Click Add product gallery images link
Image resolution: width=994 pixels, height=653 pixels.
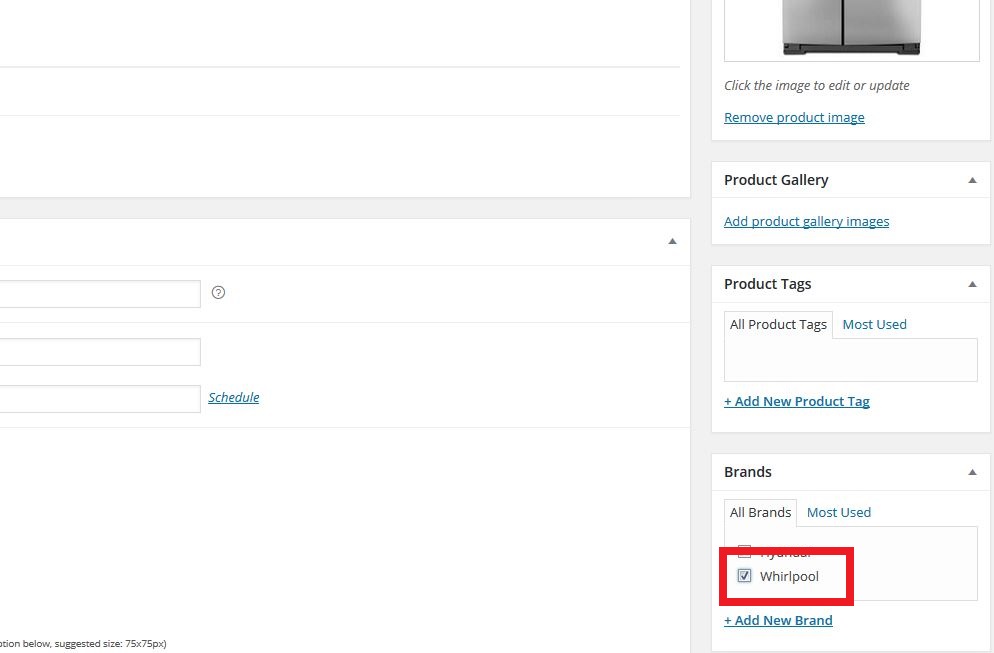coord(806,221)
